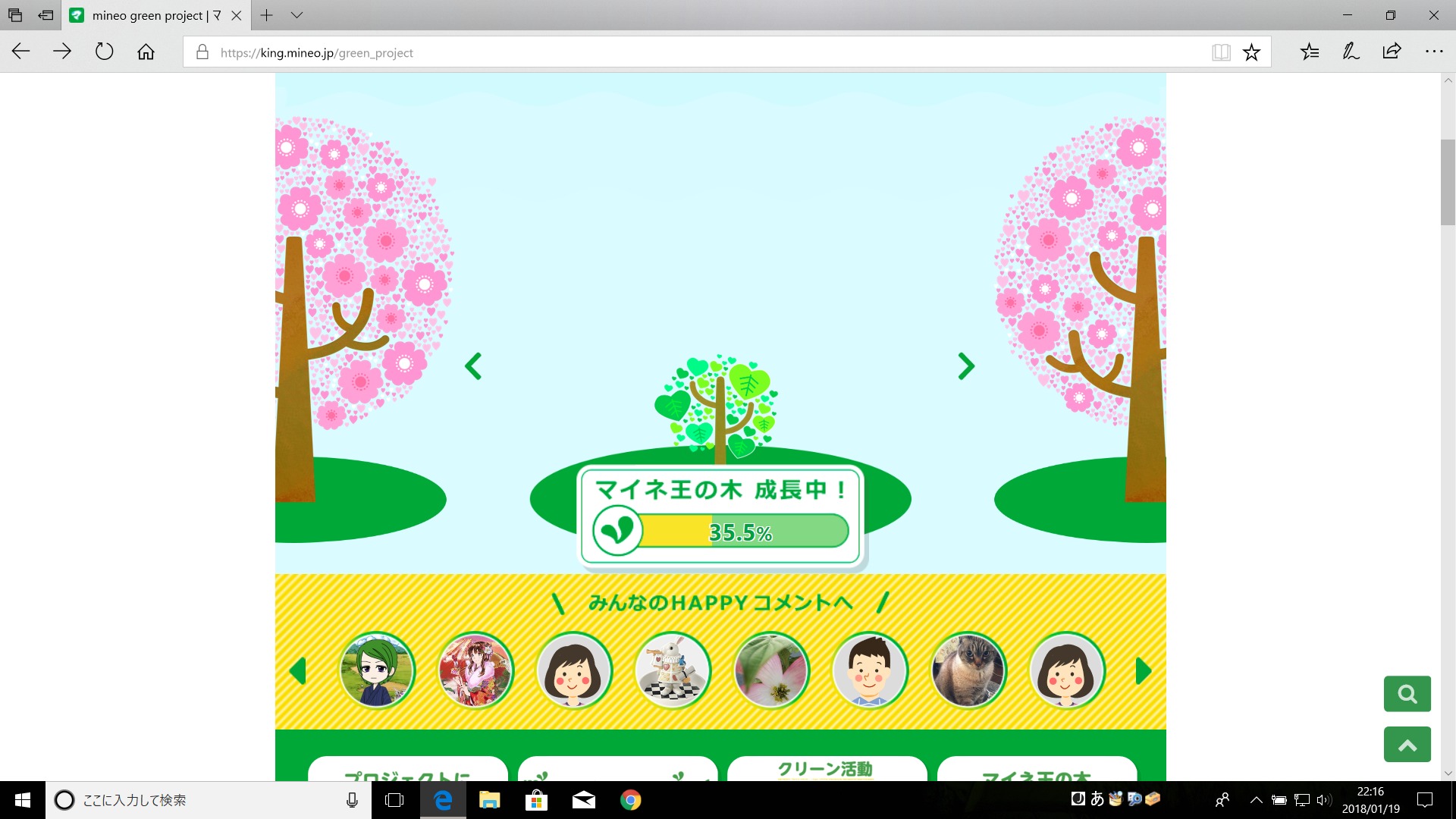Open the みんなのHAPPYコメントへ link
Viewport: 1456px width, 819px height.
coord(720,603)
